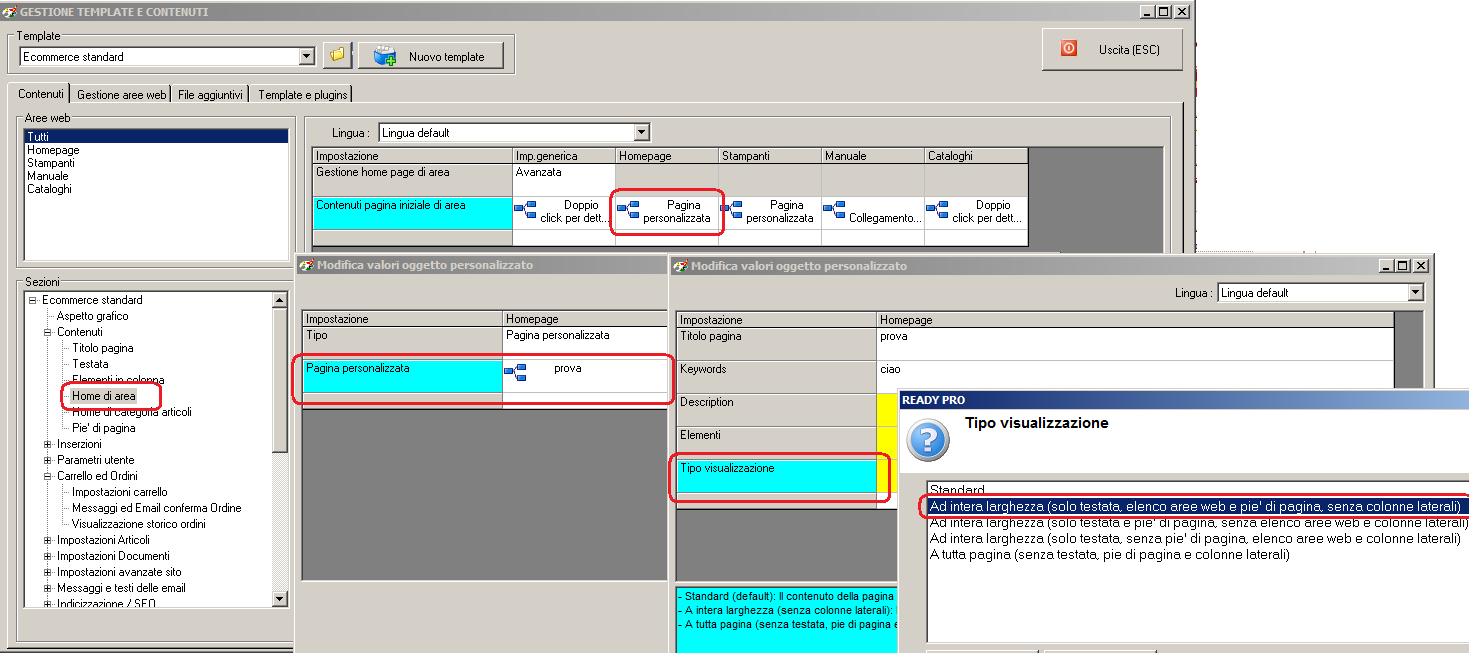This screenshot has width=1469, height=653.
Task: Collapse the Carrello ed Ordini node
Action: 47,476
